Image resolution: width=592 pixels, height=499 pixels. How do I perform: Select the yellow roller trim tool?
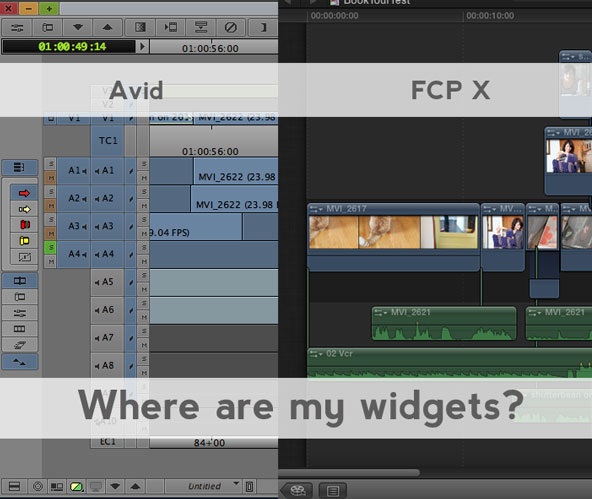tap(24, 241)
